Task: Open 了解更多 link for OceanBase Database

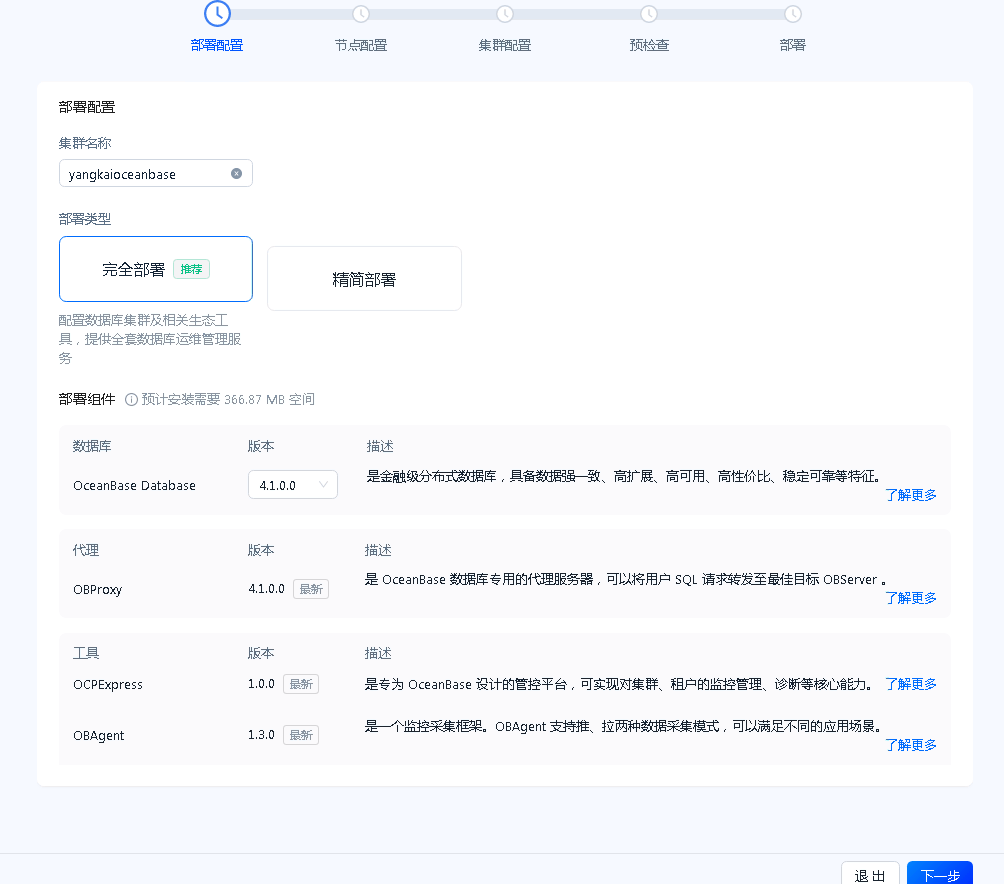Action: coord(911,495)
